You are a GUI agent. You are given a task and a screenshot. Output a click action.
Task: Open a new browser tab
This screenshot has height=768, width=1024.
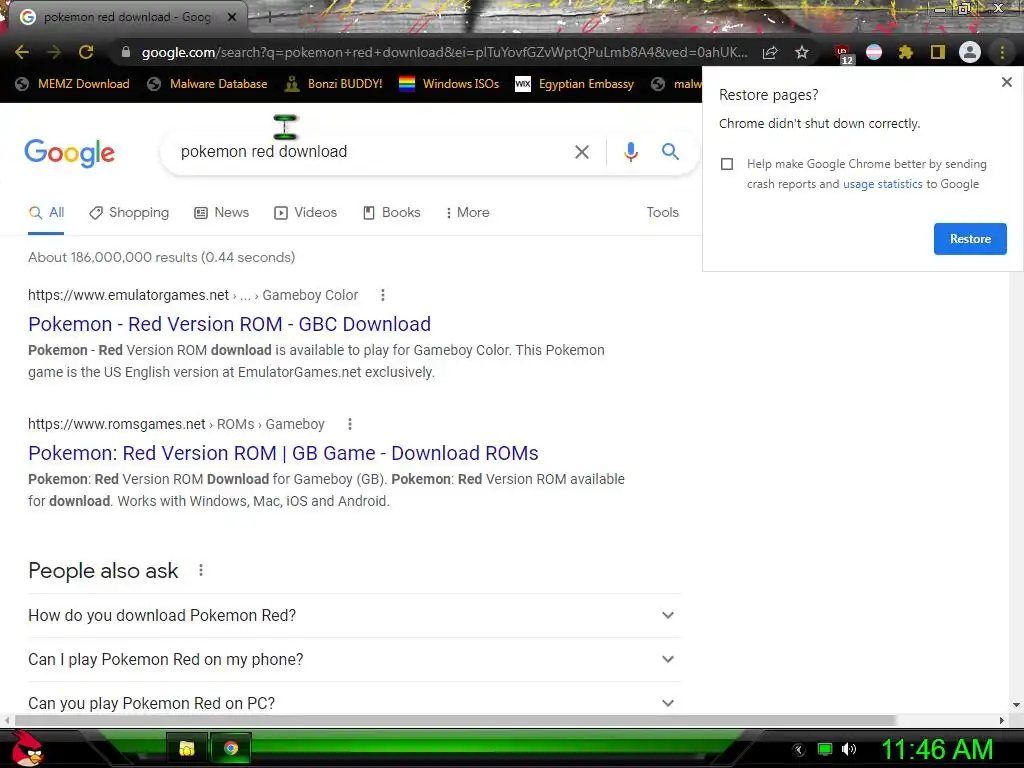tap(269, 17)
